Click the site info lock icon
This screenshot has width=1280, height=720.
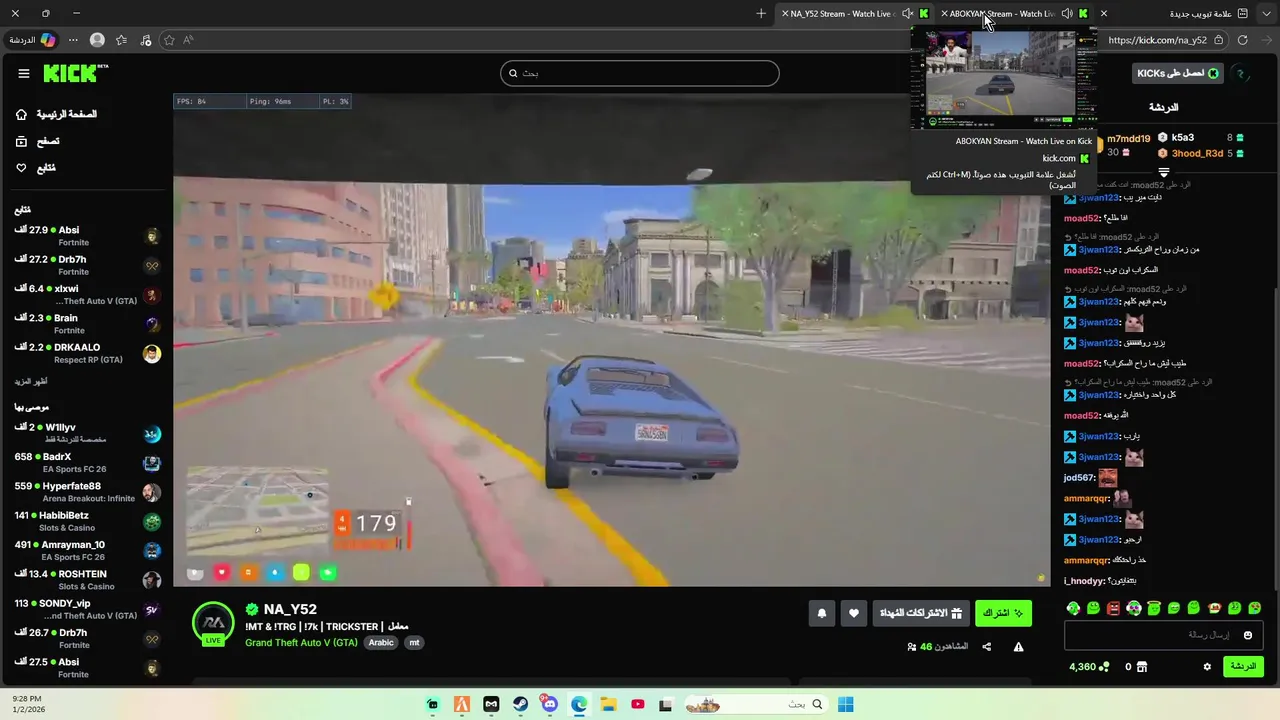click(x=1218, y=40)
